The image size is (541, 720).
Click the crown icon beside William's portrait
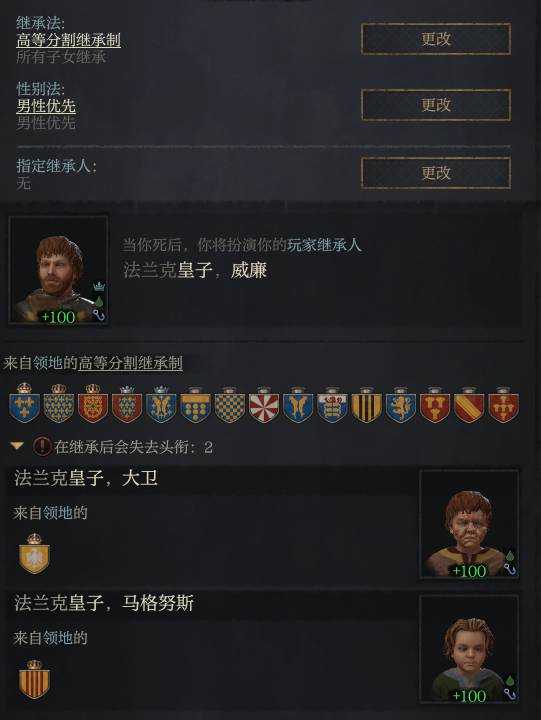[x=99, y=287]
